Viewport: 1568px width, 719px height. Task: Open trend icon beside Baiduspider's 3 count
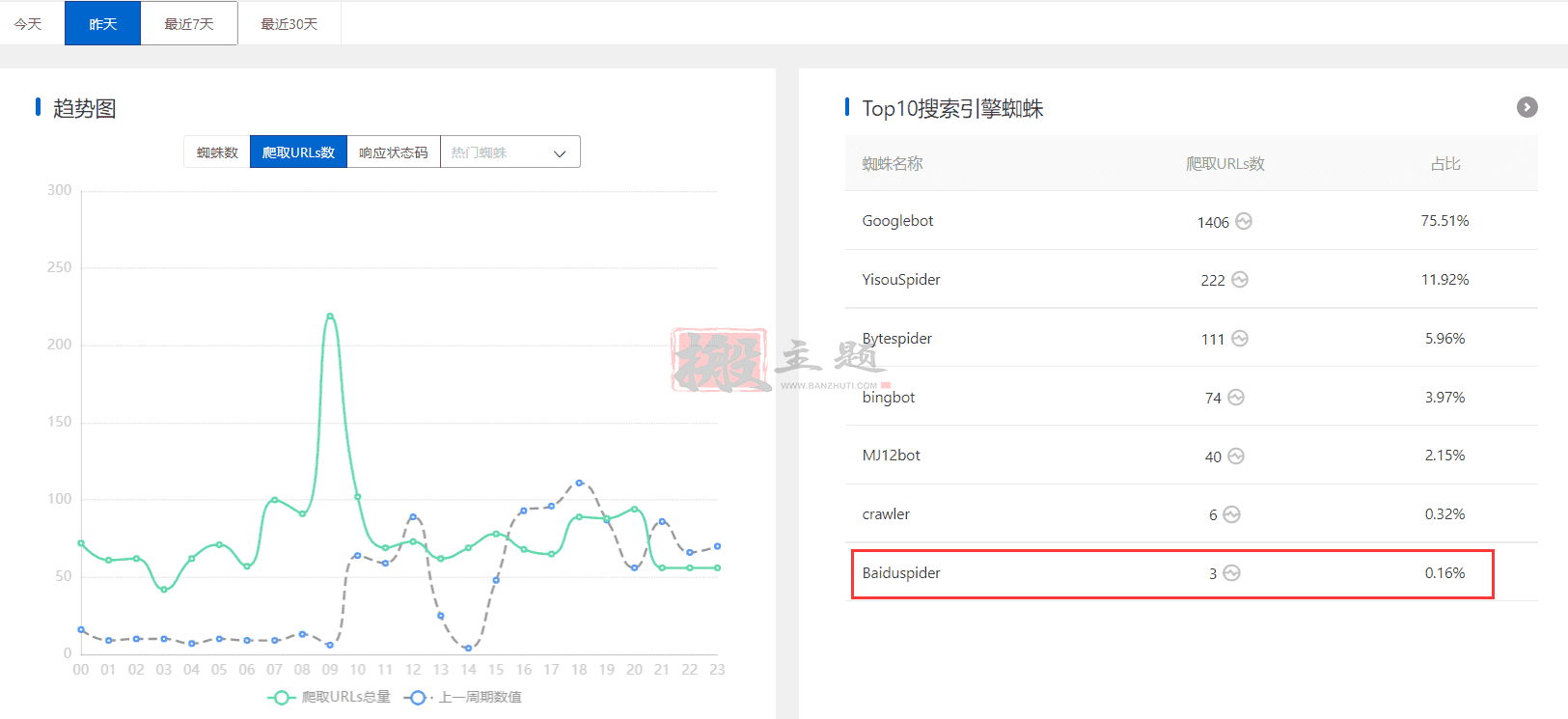point(1231,573)
